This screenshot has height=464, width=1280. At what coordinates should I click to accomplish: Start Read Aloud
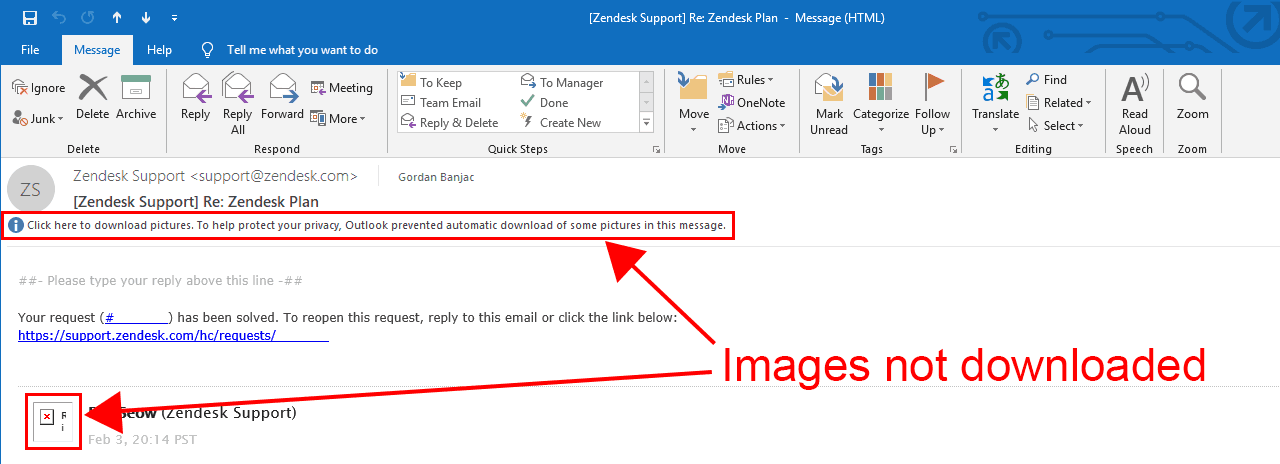(x=1135, y=104)
